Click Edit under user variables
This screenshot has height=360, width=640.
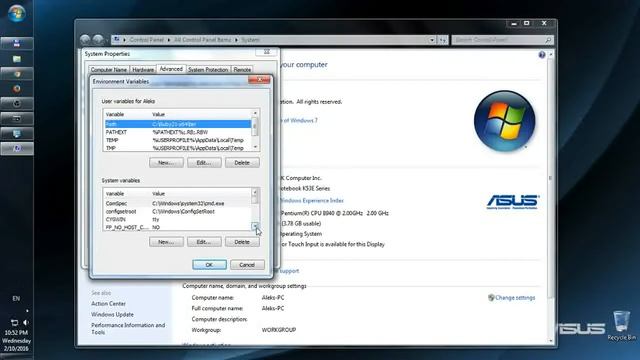[204, 162]
